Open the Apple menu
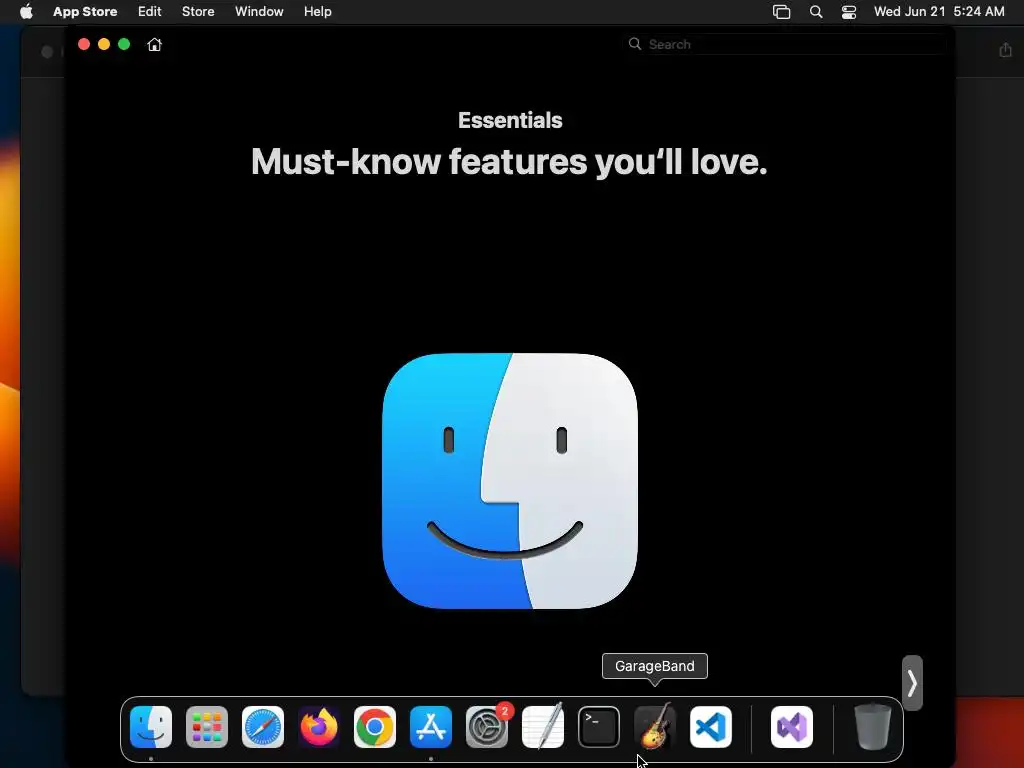1024x768 pixels. [x=26, y=11]
